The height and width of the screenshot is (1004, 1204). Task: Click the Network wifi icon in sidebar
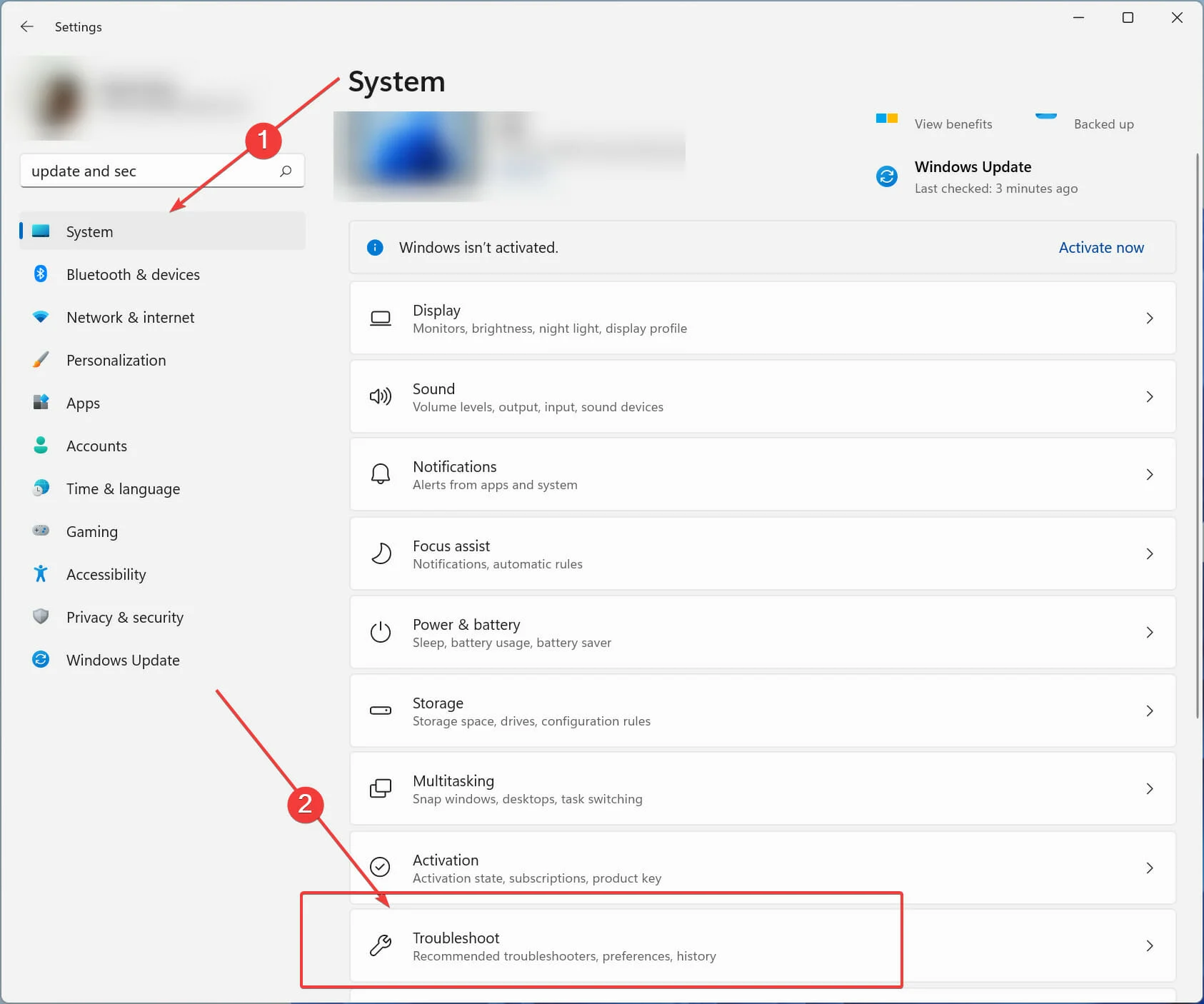(41, 316)
